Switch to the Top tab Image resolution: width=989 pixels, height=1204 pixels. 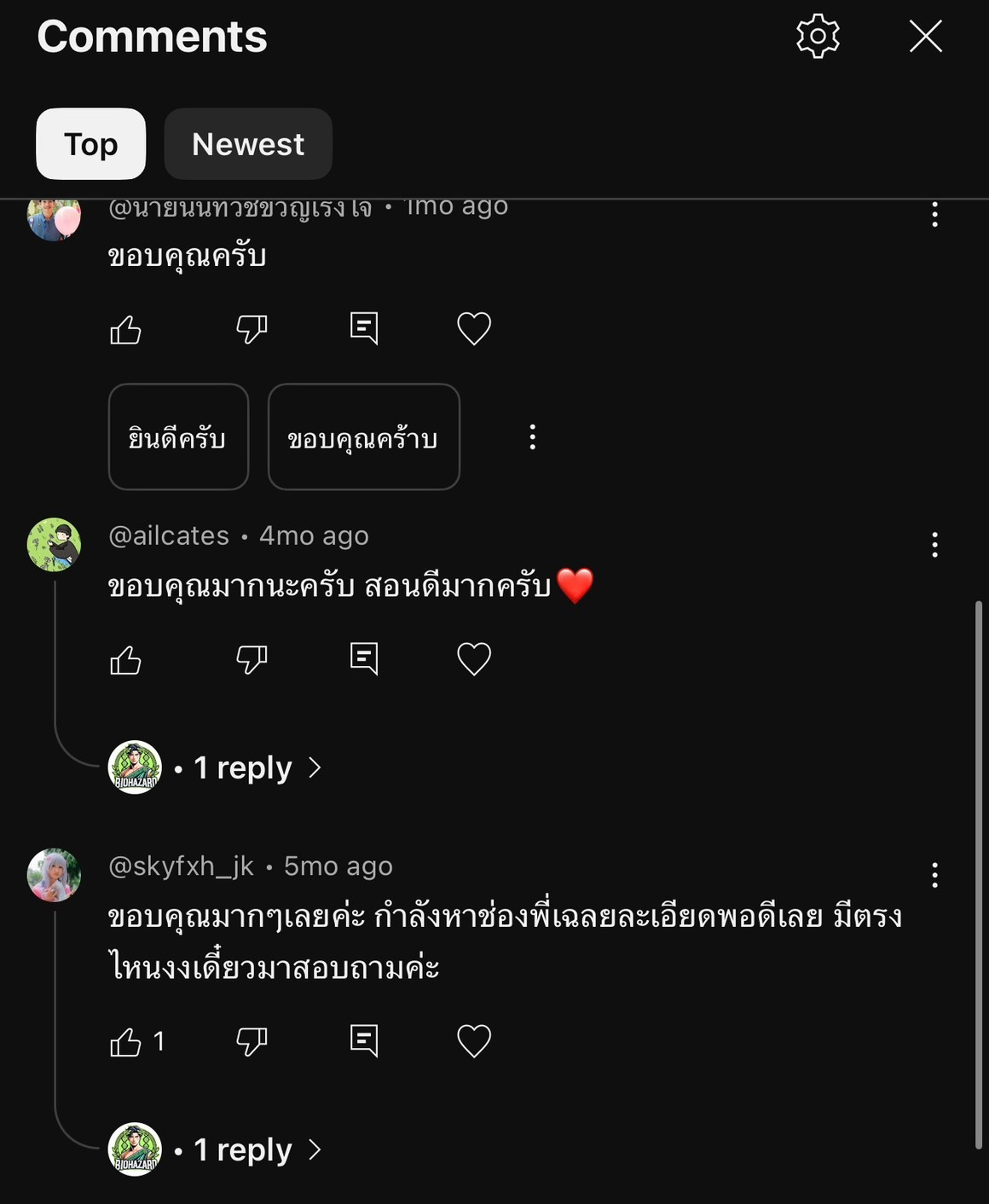click(x=91, y=144)
